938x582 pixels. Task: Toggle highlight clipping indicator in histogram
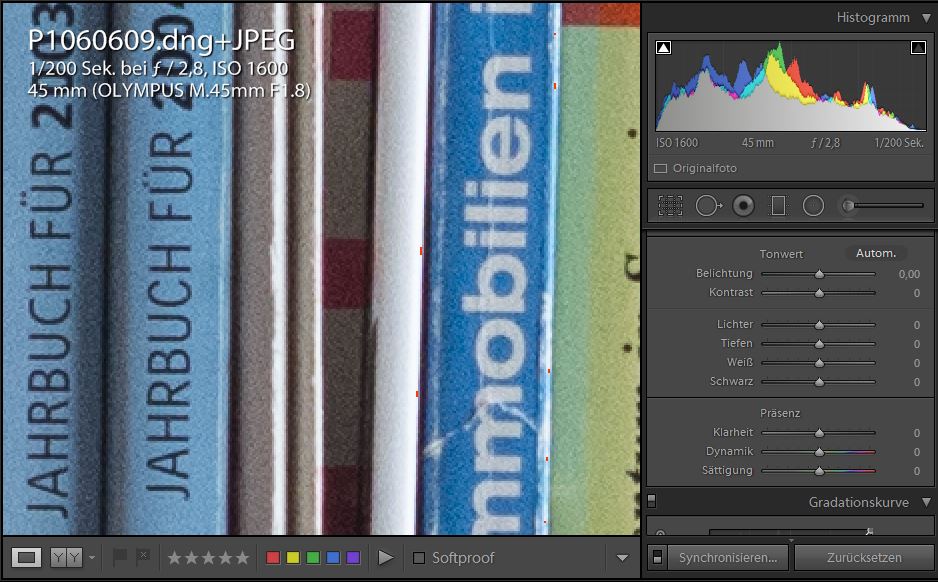coord(918,47)
